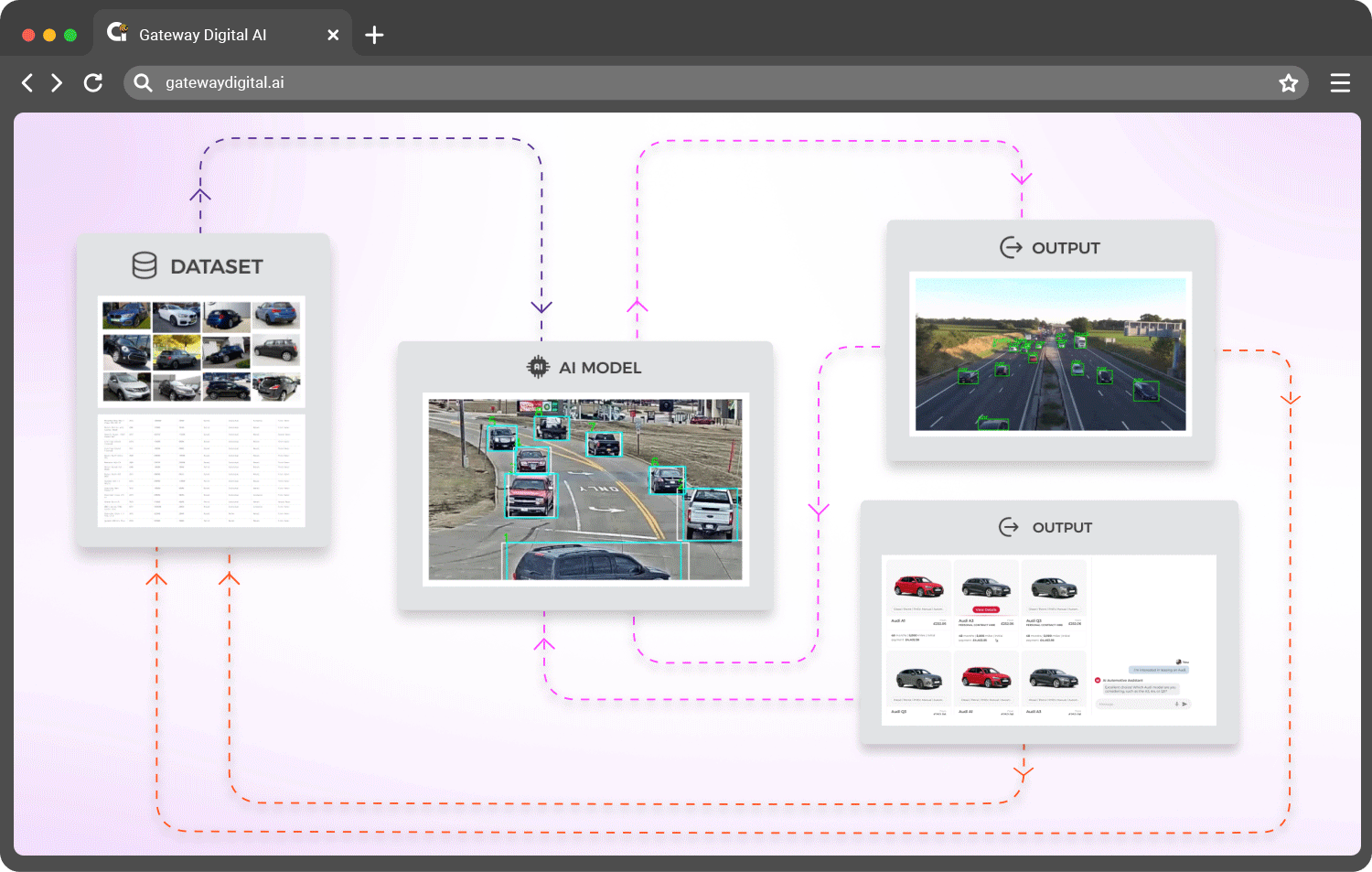Open a new browser tab

tap(374, 35)
